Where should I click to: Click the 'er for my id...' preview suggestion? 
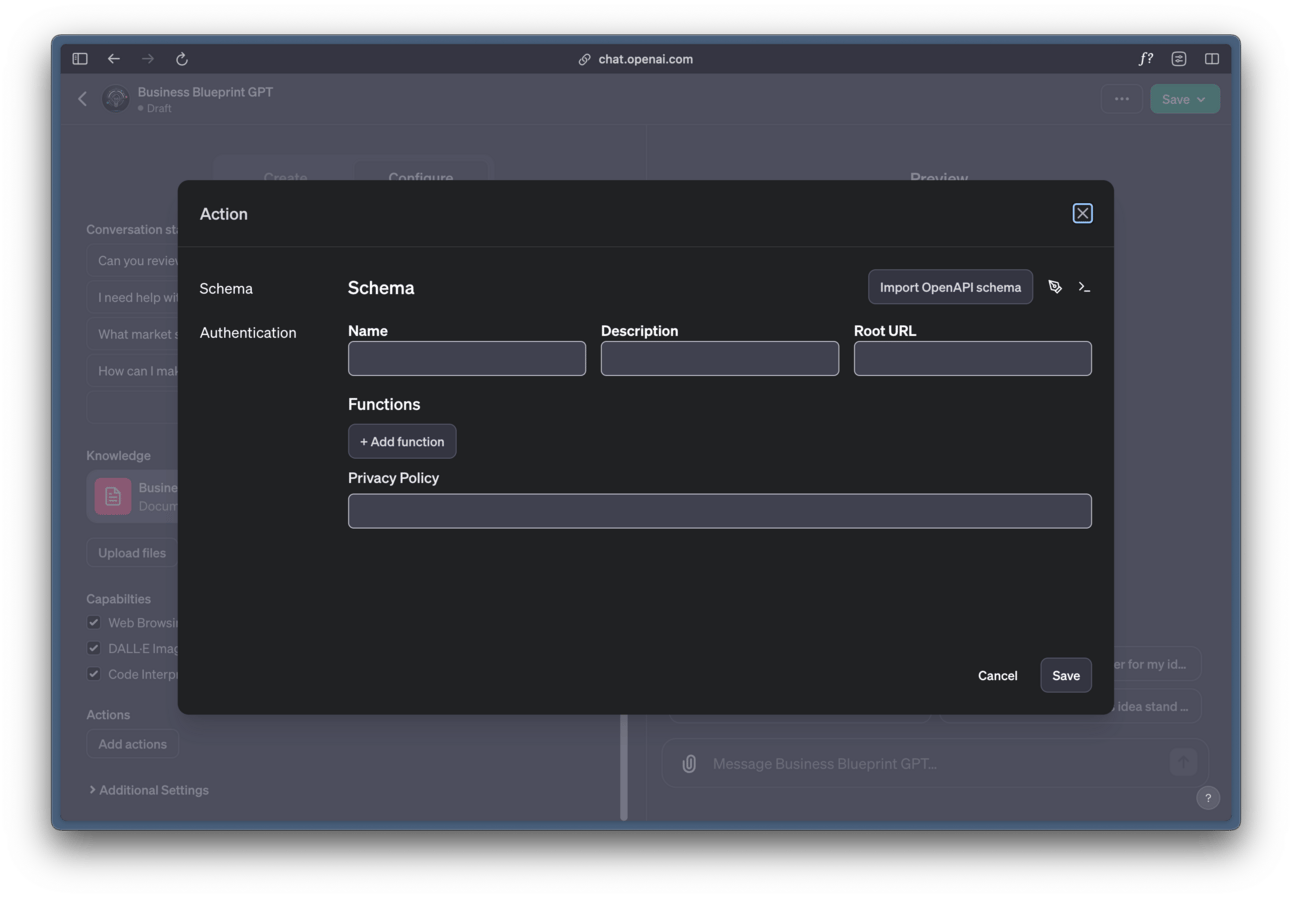pyautogui.click(x=1157, y=664)
